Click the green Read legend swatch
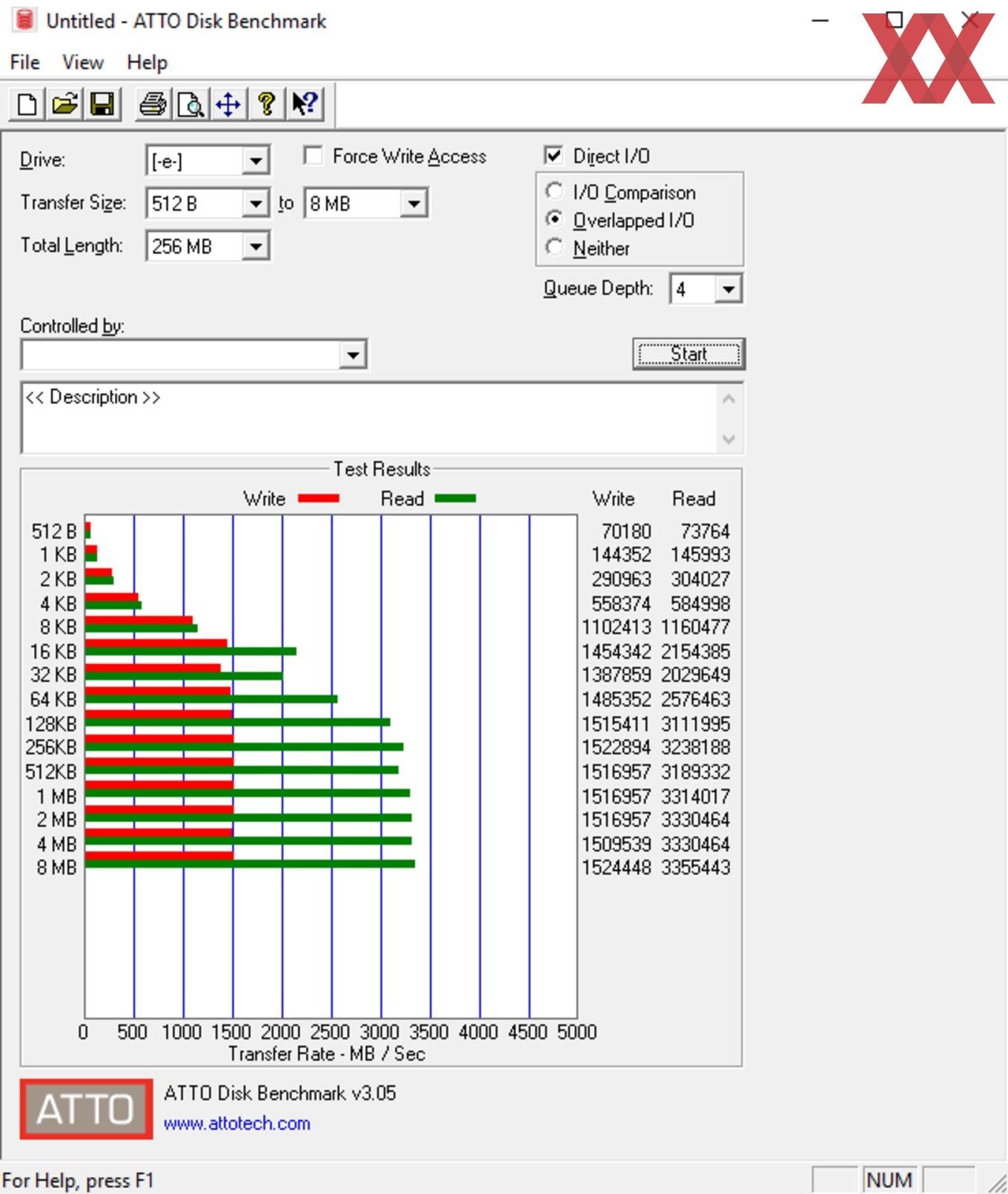This screenshot has height=1194, width=1008. (455, 499)
